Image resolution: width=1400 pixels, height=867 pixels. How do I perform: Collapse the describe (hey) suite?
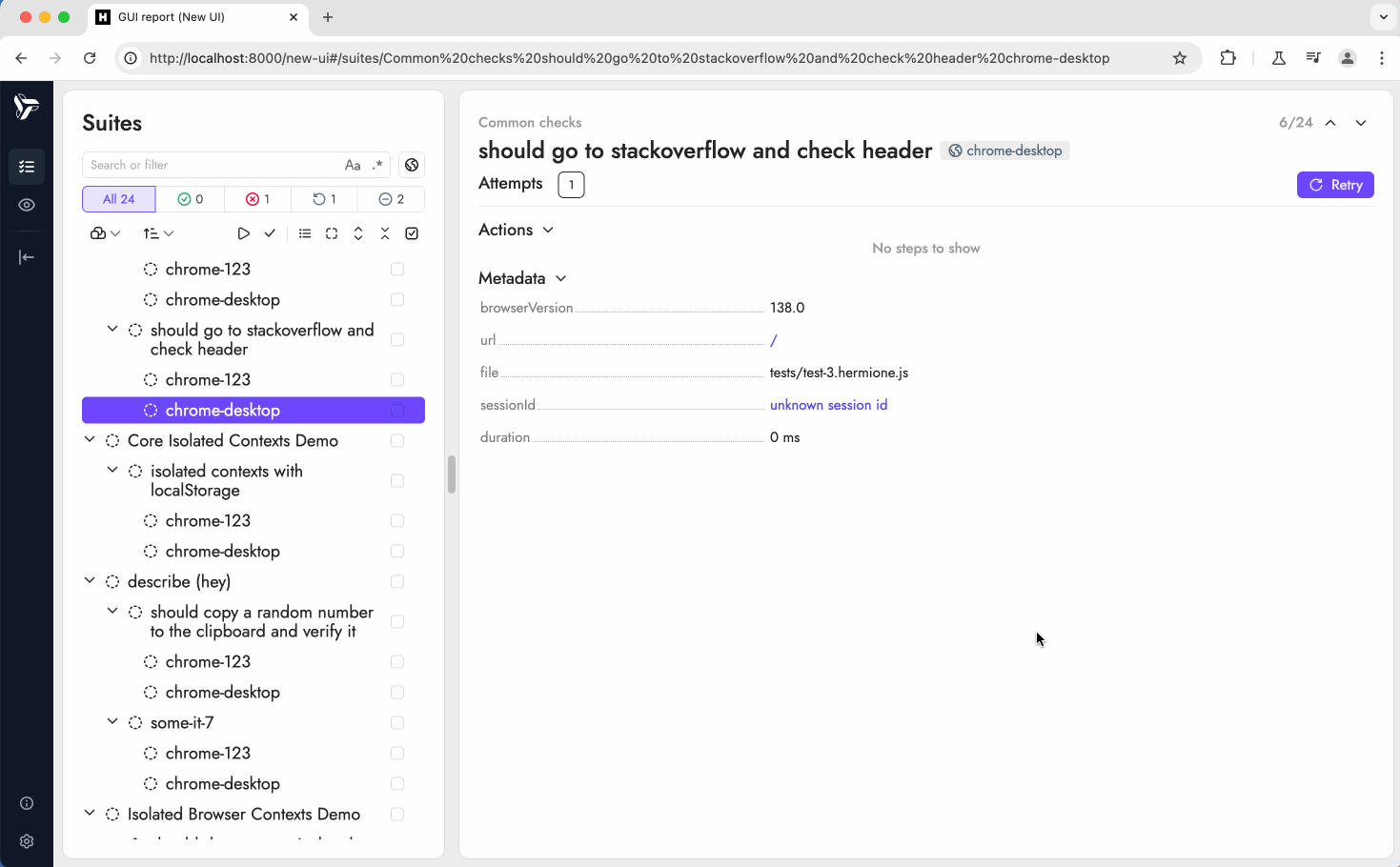pyautogui.click(x=90, y=581)
